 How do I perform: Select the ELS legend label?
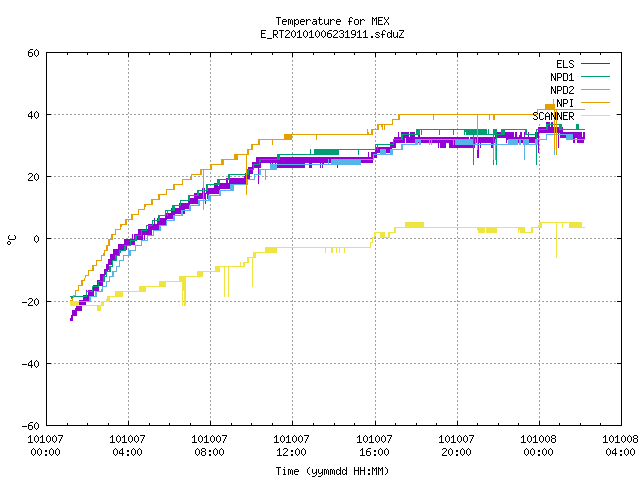click(565, 64)
